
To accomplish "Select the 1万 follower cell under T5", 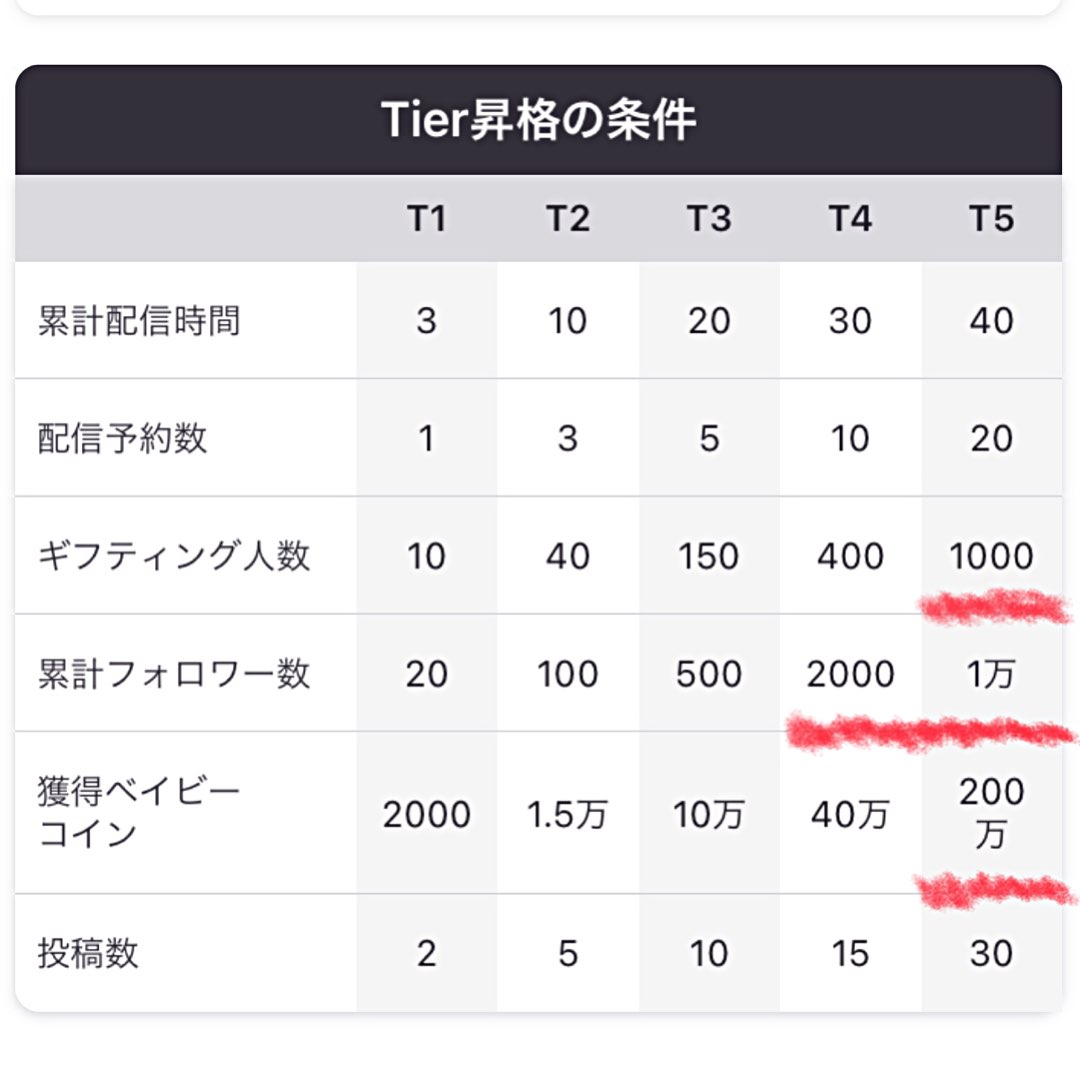I will pos(991,674).
